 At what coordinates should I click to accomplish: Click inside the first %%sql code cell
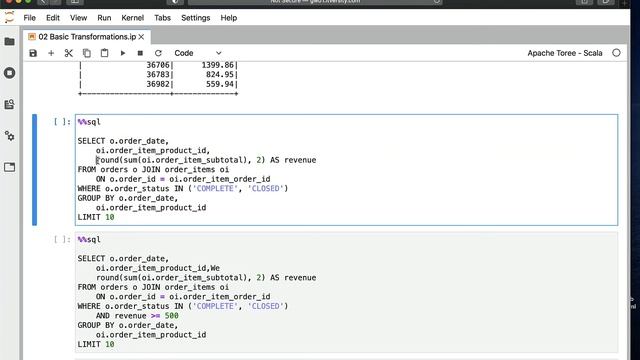(x=346, y=170)
